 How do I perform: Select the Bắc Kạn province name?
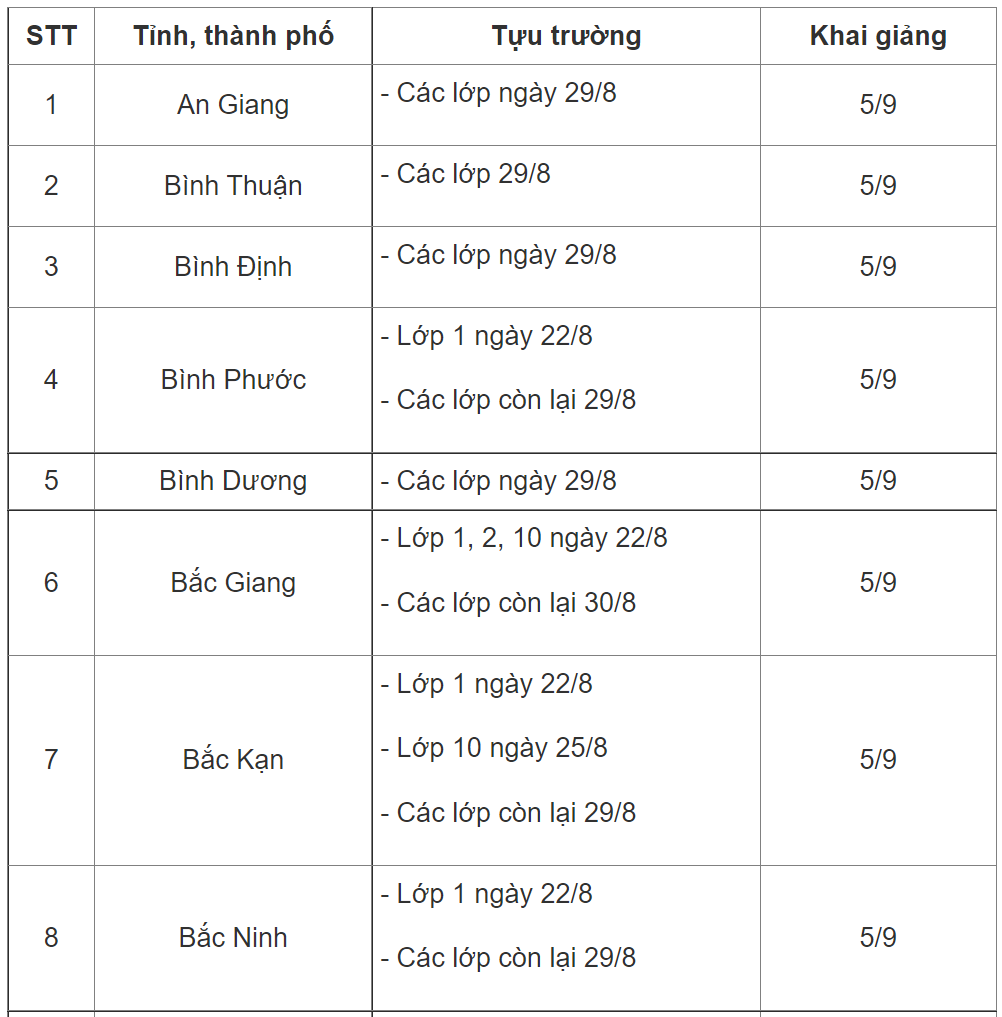coord(233,760)
